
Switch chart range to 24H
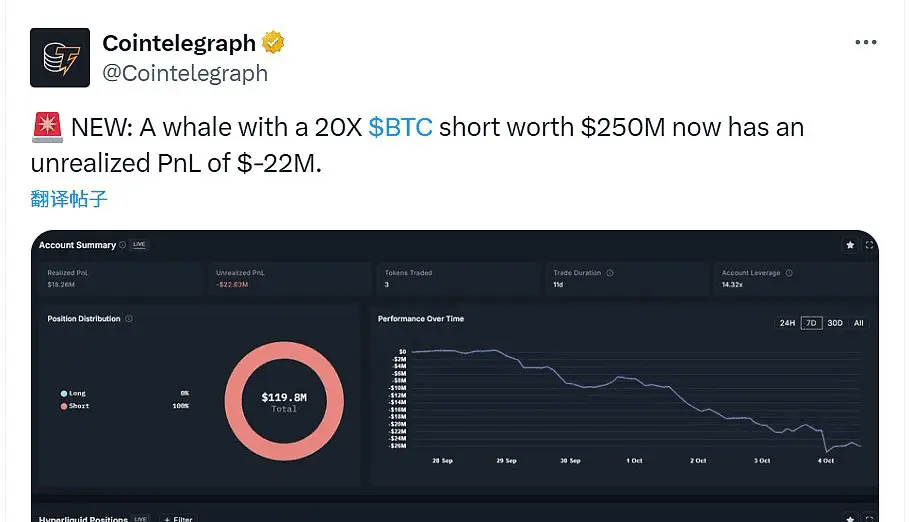[787, 323]
